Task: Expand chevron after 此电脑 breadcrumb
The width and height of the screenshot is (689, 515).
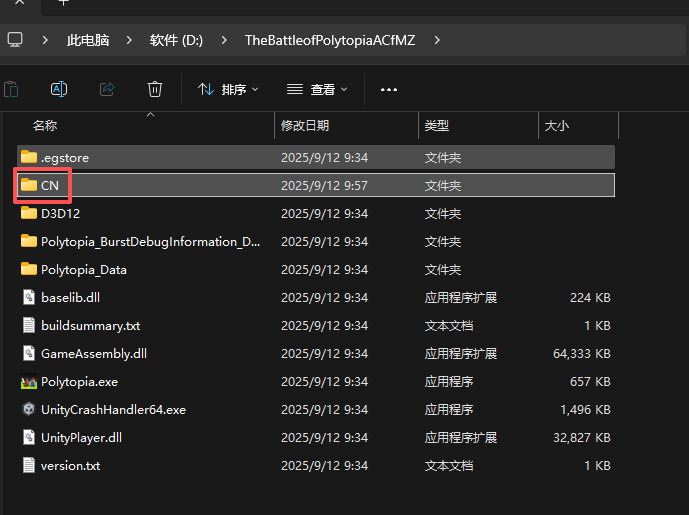Action: coord(129,40)
